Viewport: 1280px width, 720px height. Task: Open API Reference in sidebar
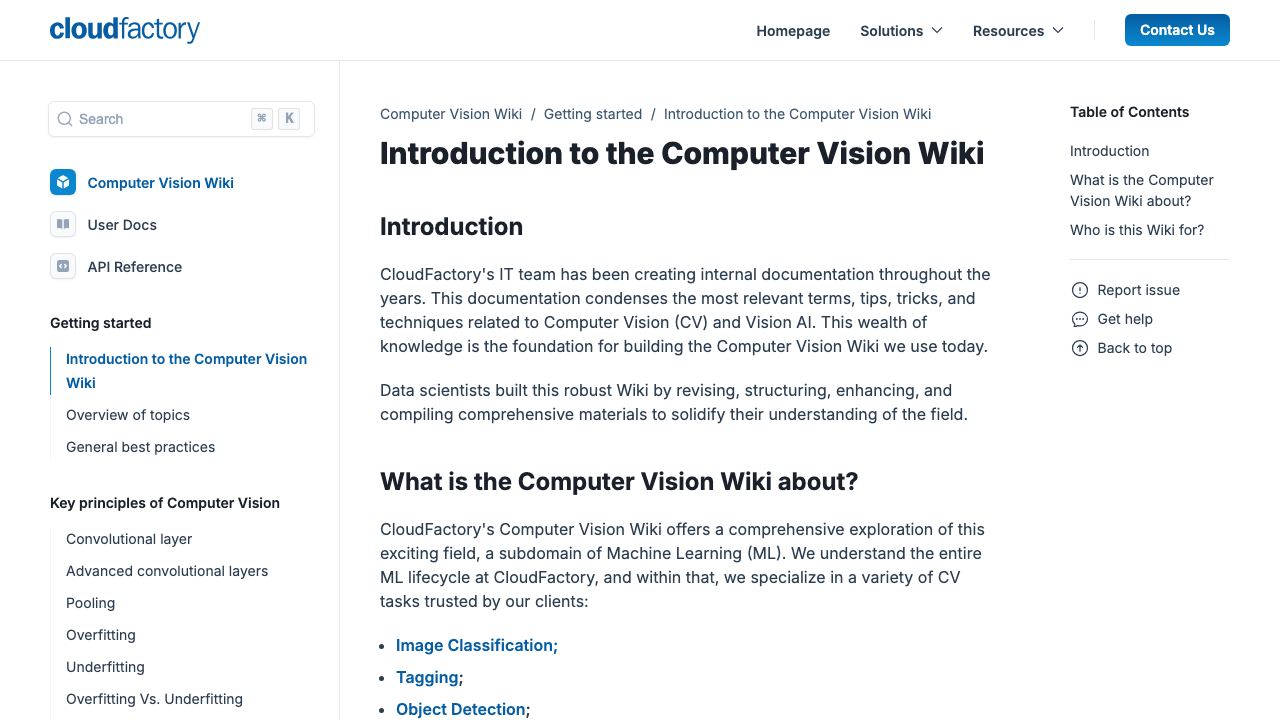pos(135,267)
